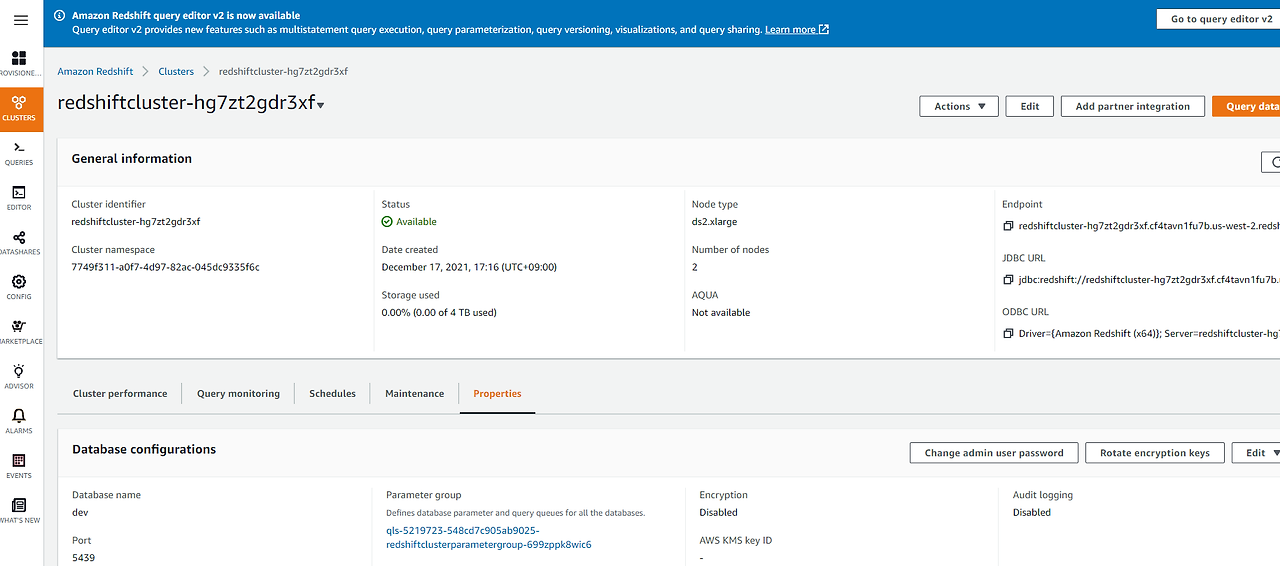The image size is (1280, 566).
Task: Click the ODBC URL driver string
Action: tap(1149, 333)
